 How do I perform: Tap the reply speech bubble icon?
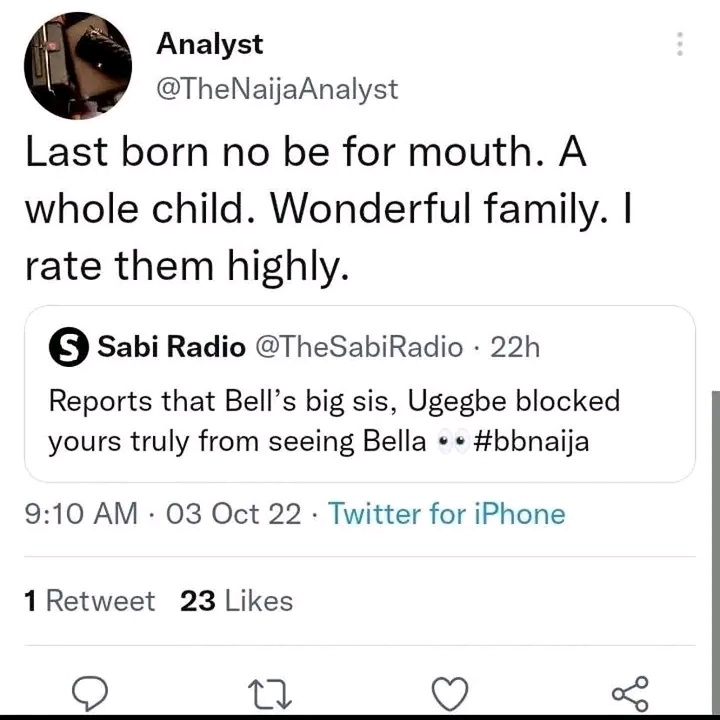(x=90, y=692)
